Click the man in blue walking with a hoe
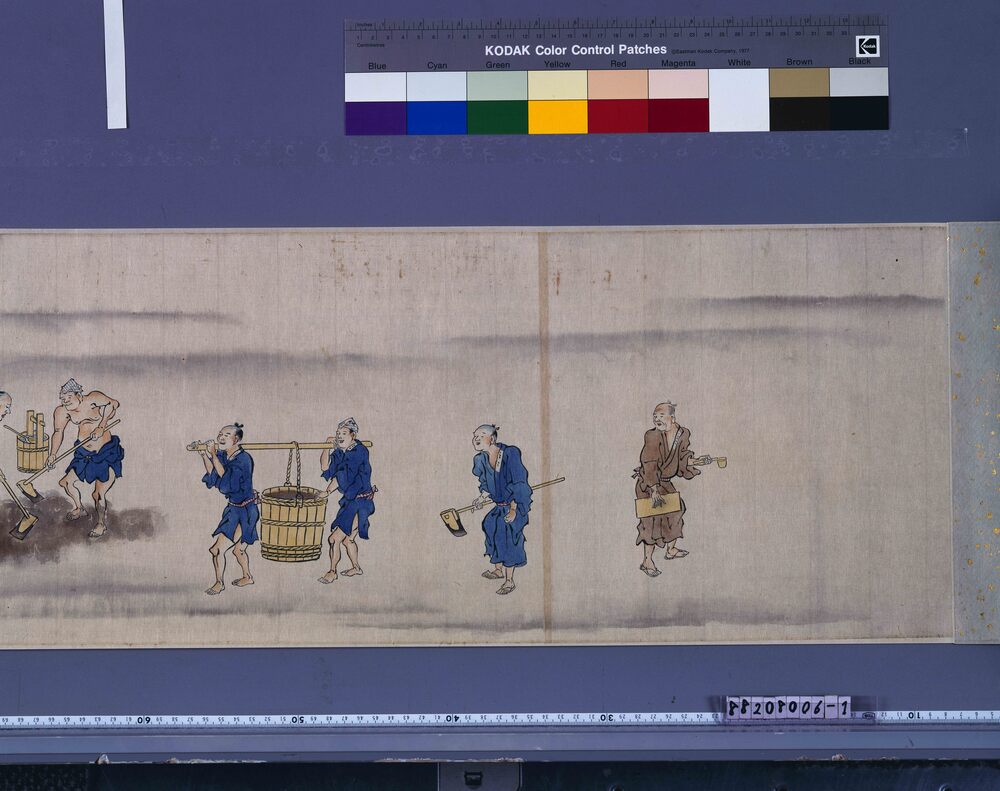1000x791 pixels. coord(501,508)
